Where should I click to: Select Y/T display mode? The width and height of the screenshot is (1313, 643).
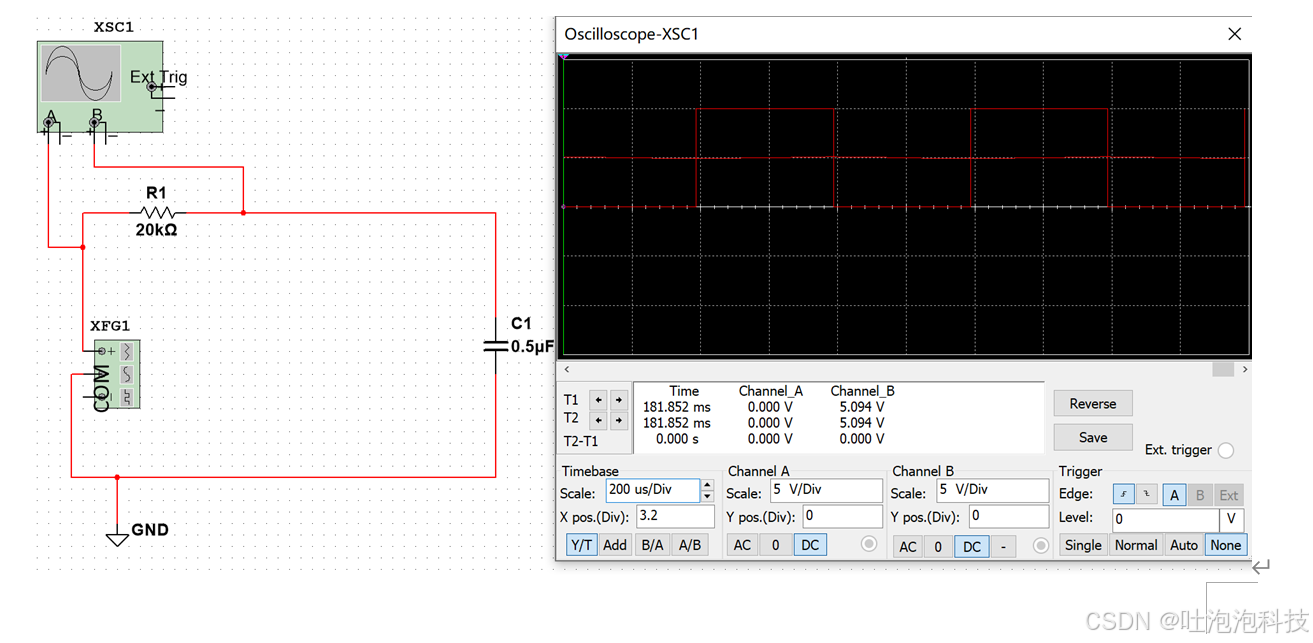(x=581, y=545)
